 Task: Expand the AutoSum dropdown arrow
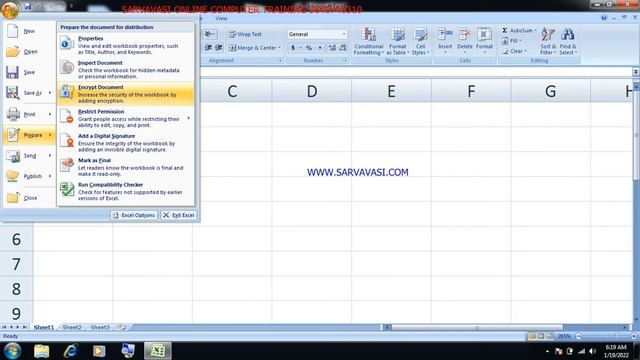pyautogui.click(x=536, y=30)
